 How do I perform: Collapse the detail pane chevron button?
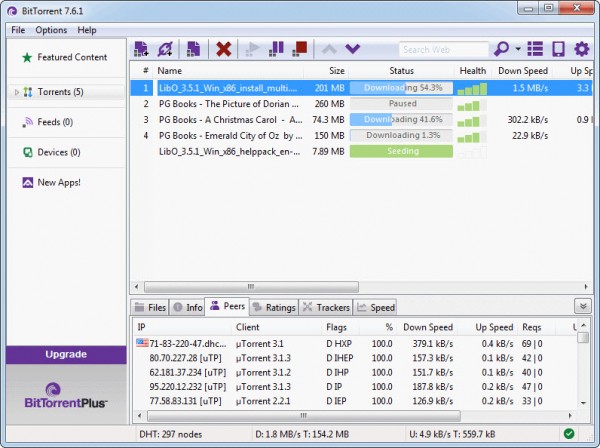(x=583, y=306)
